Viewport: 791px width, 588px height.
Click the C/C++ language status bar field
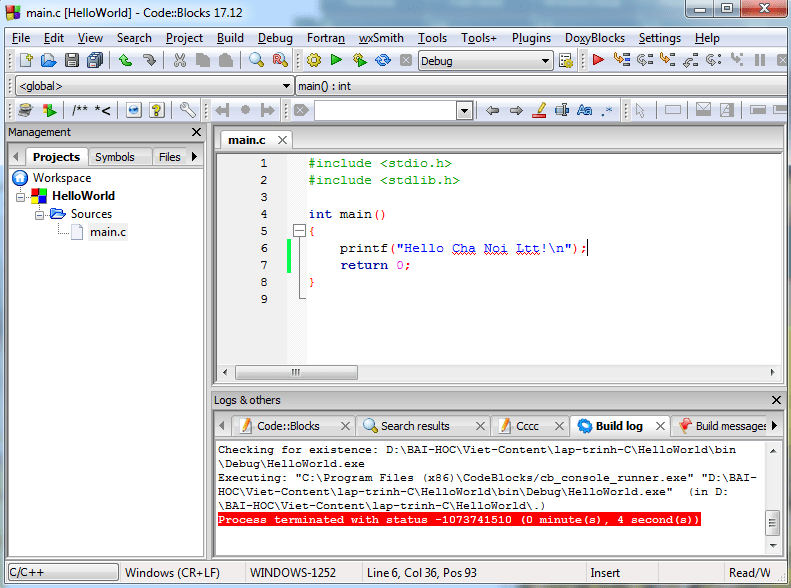coord(63,573)
